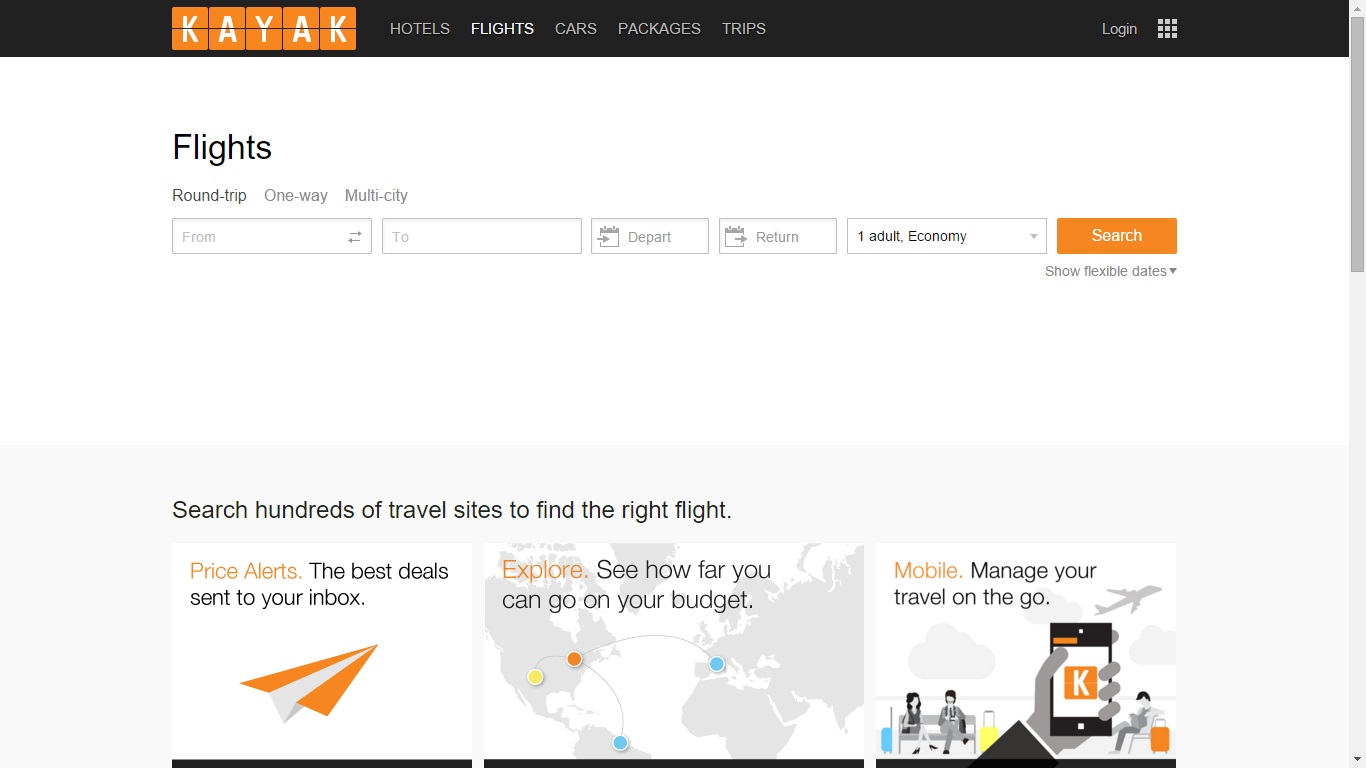Expand Show flexible dates option
The width and height of the screenshot is (1366, 768).
click(1111, 271)
